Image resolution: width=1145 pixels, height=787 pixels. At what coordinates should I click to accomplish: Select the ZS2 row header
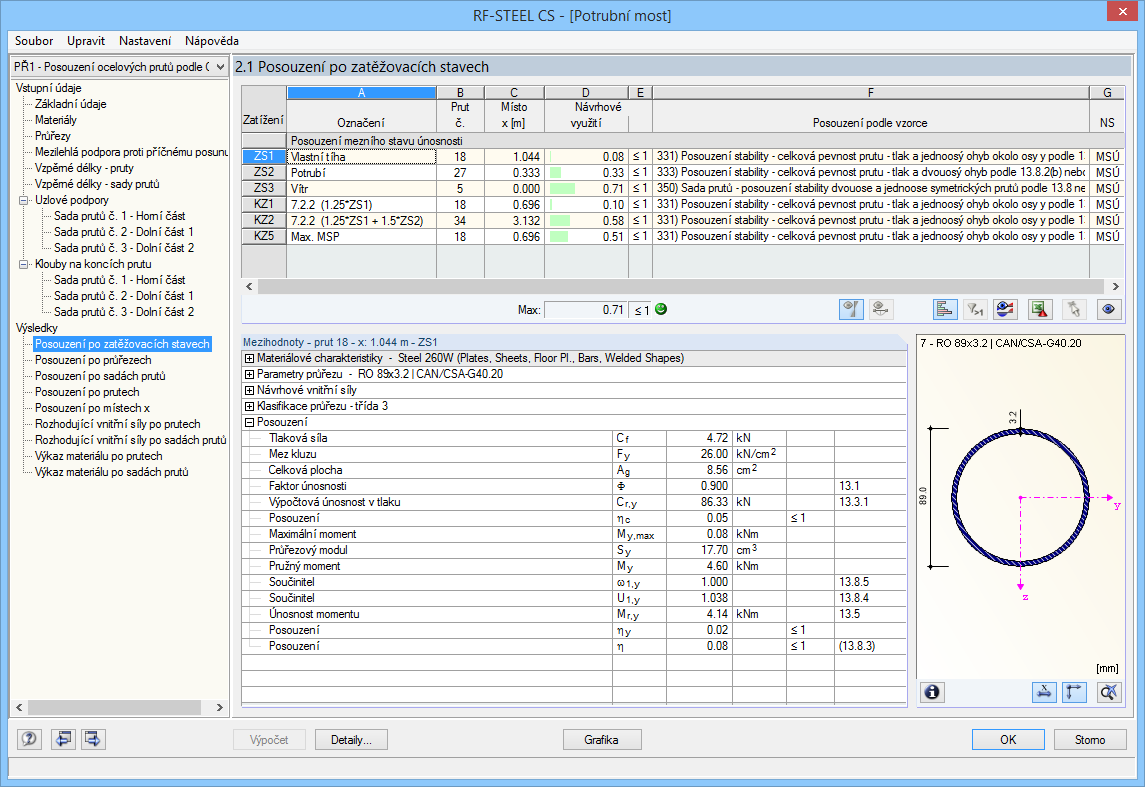click(x=264, y=172)
